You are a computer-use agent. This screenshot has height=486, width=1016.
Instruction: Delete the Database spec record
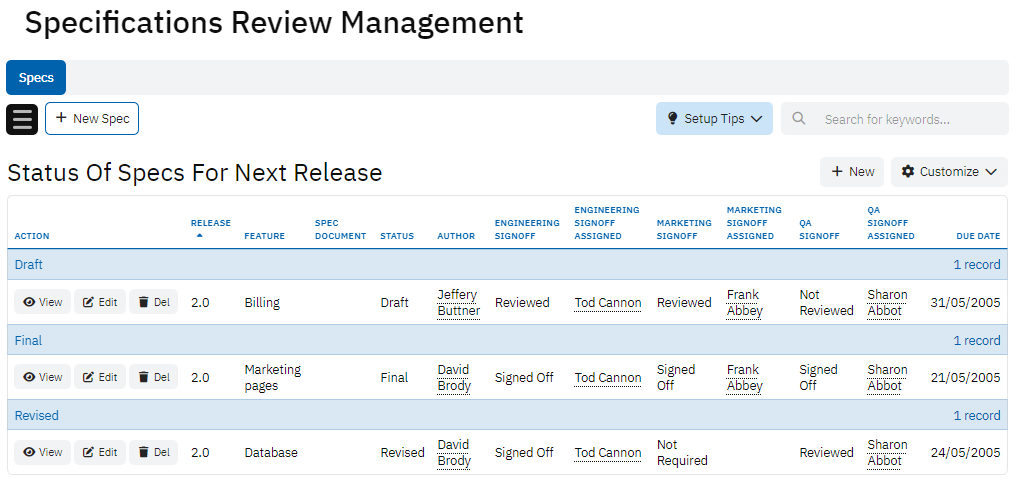(153, 452)
